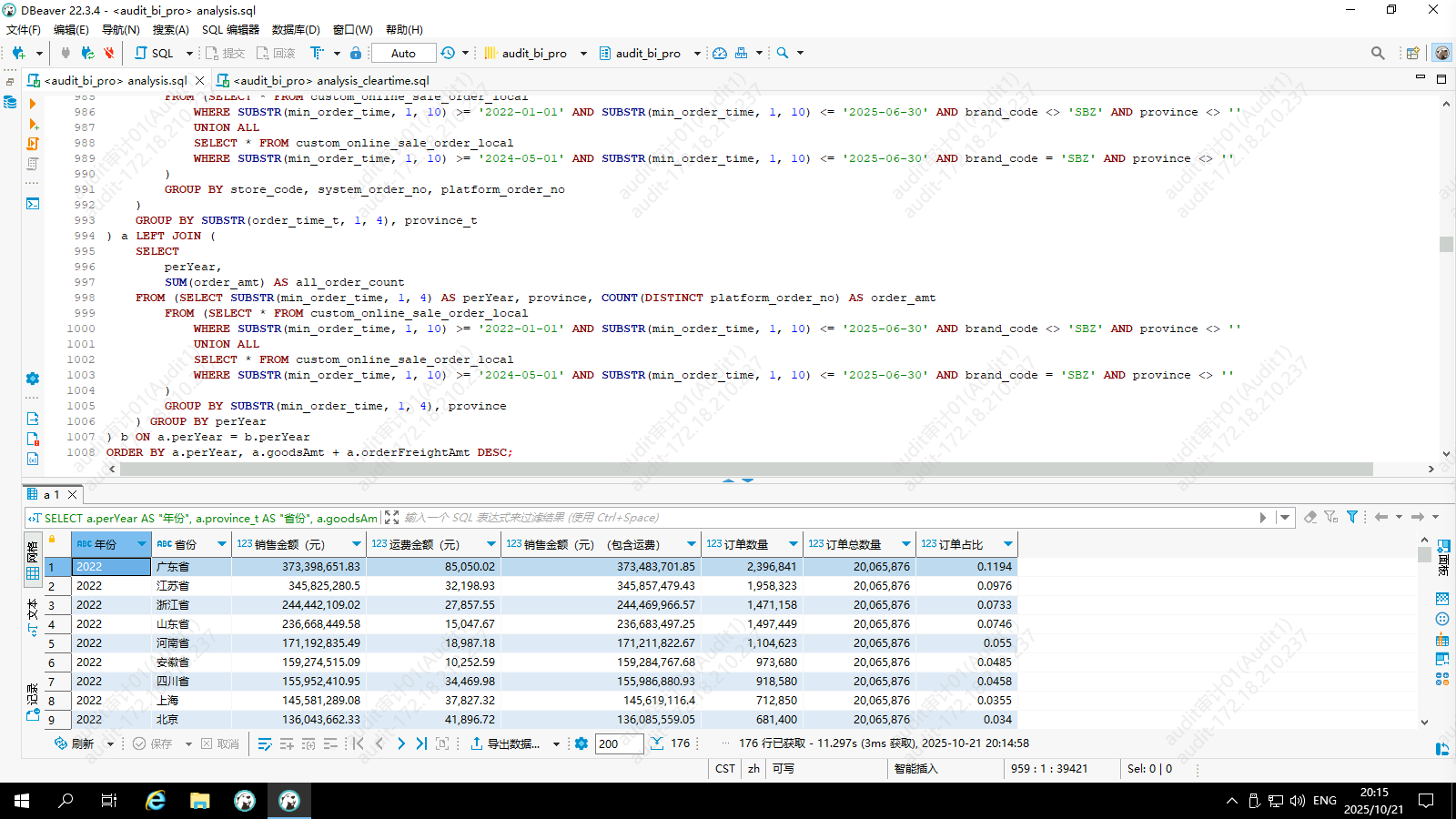Click the execute SQL statement arrow icon

coord(33,104)
